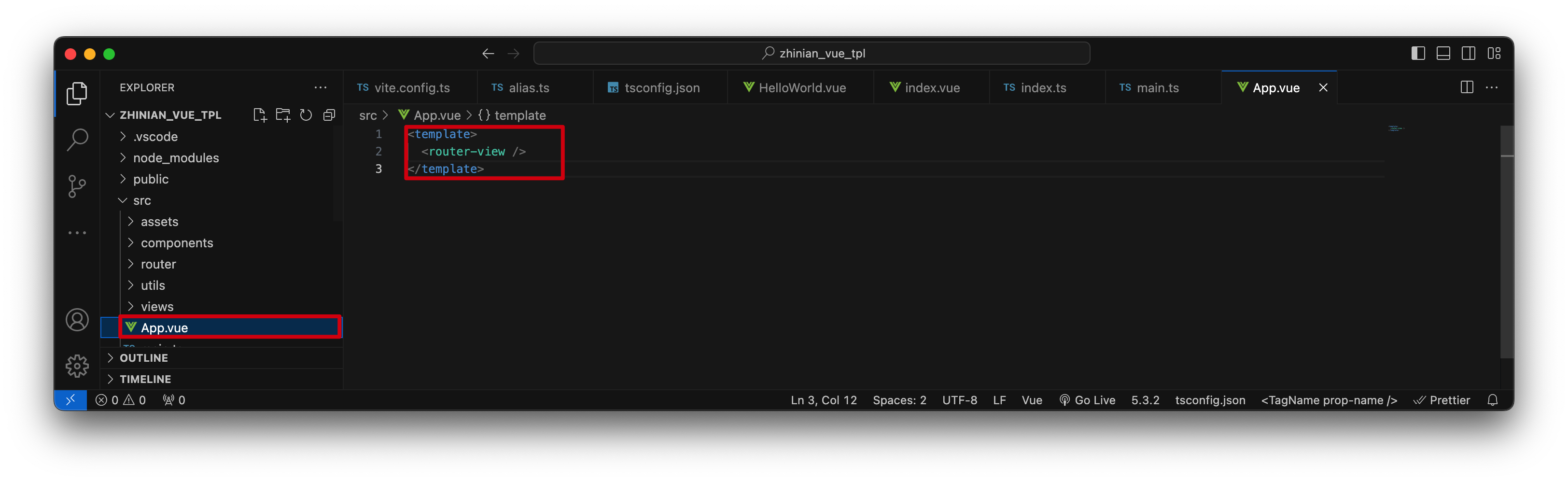Change file encoding via UTF-8
Screen dimensions: 1568x482
click(959, 400)
